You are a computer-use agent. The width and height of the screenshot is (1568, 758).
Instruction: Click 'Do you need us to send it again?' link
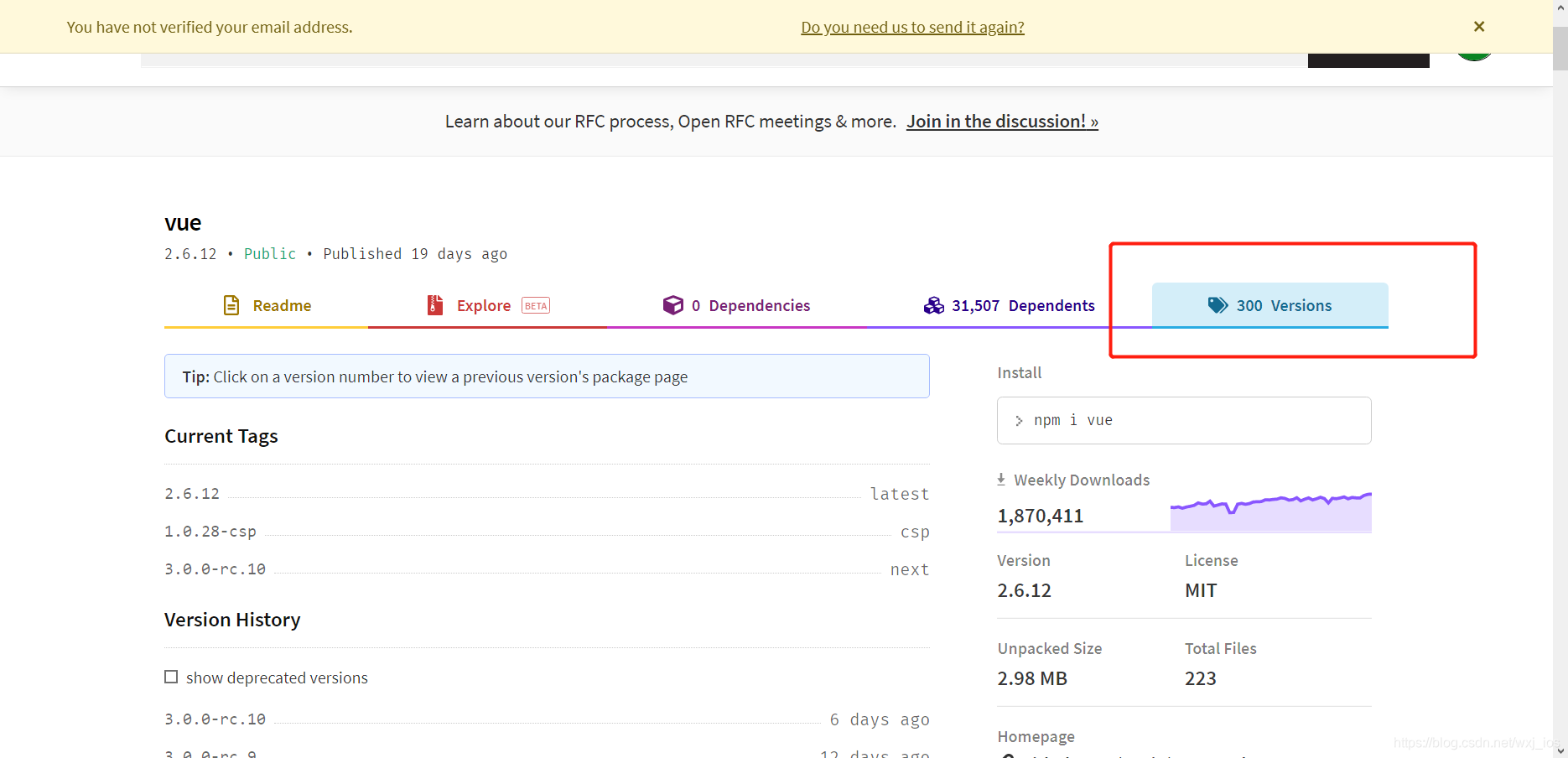pyautogui.click(x=912, y=27)
